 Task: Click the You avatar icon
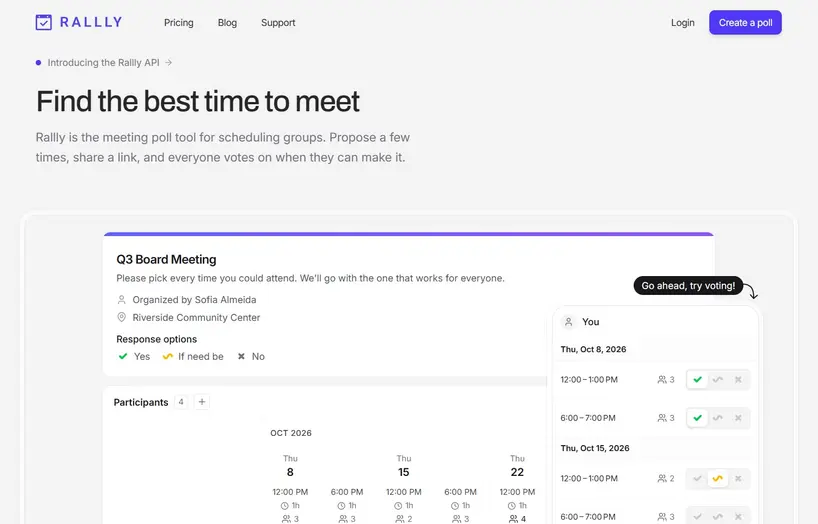click(x=569, y=322)
